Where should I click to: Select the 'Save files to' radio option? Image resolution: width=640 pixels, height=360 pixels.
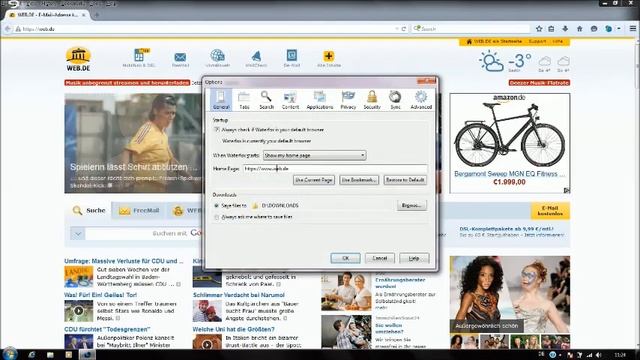(217, 206)
